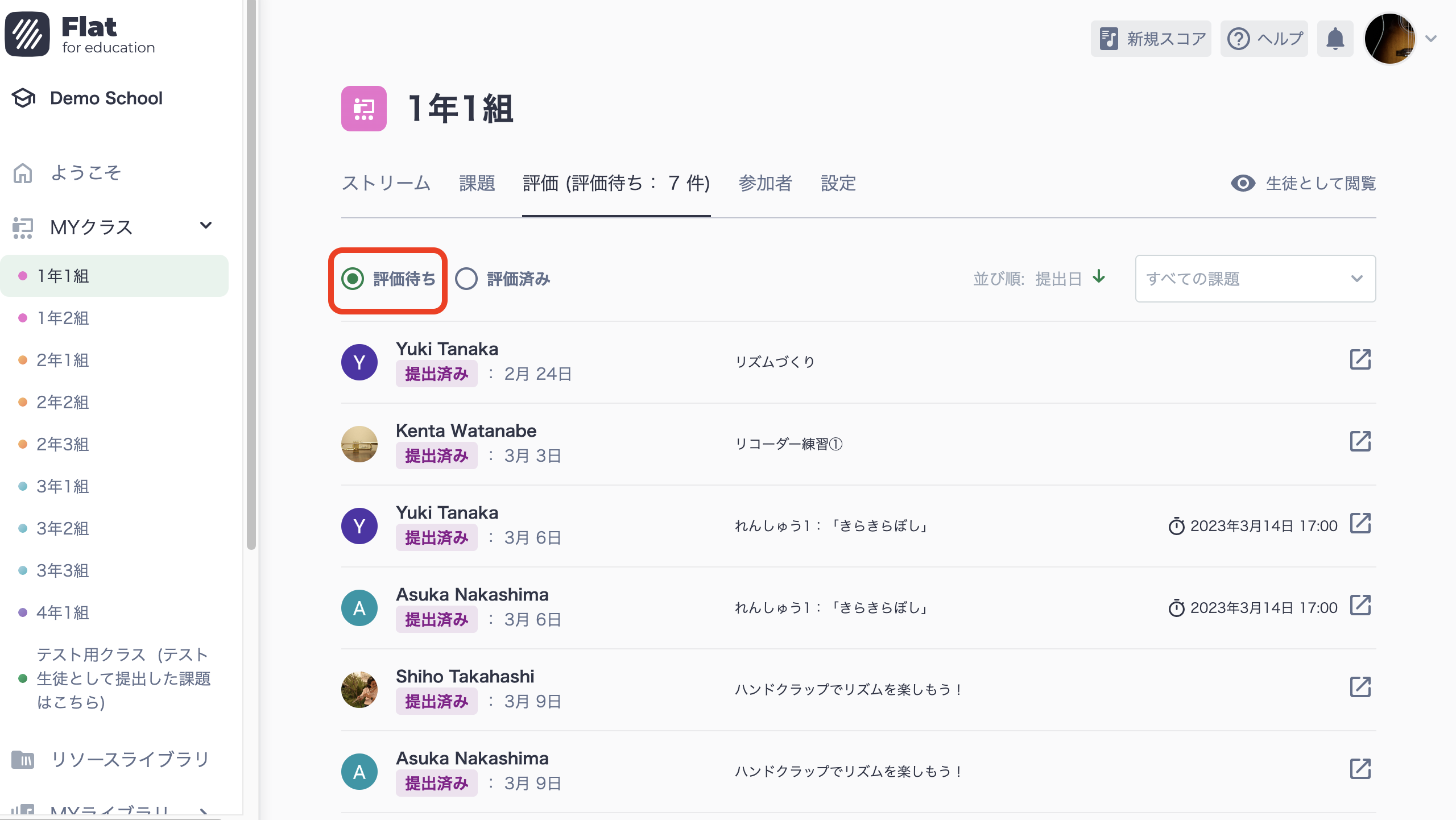Open the notifications bell
The image size is (1456, 820).
1335,38
